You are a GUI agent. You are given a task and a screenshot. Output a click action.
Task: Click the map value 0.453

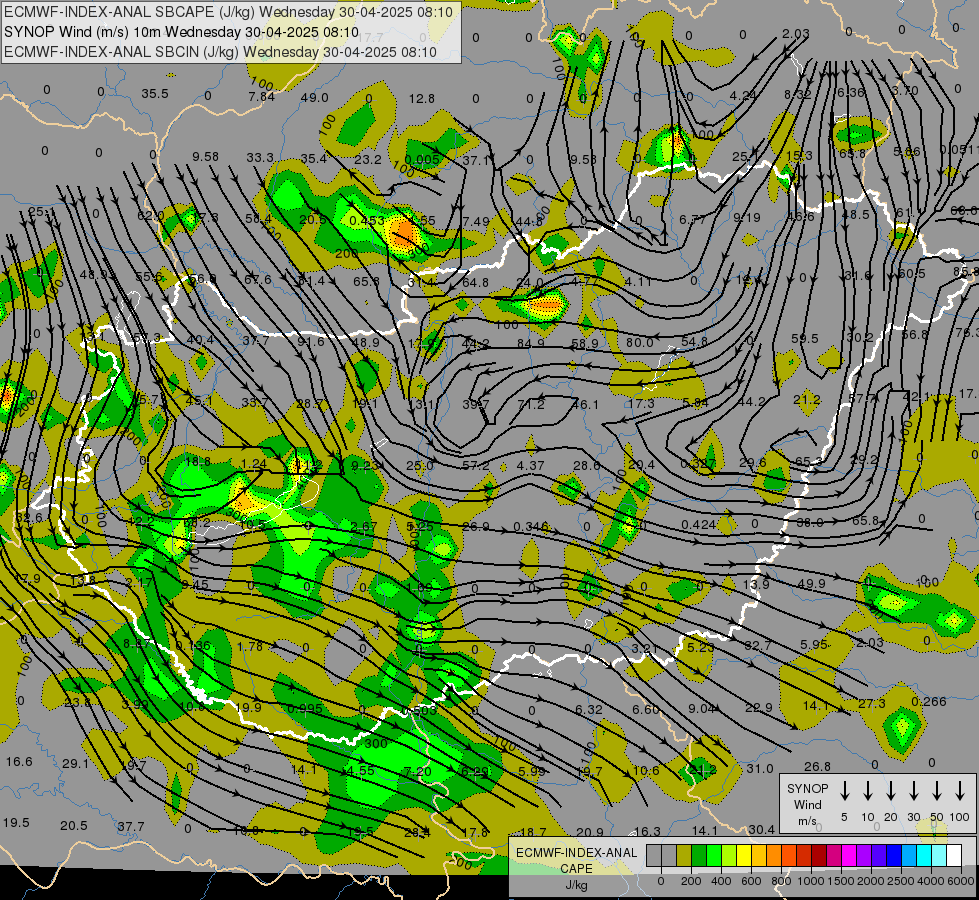coord(367,220)
